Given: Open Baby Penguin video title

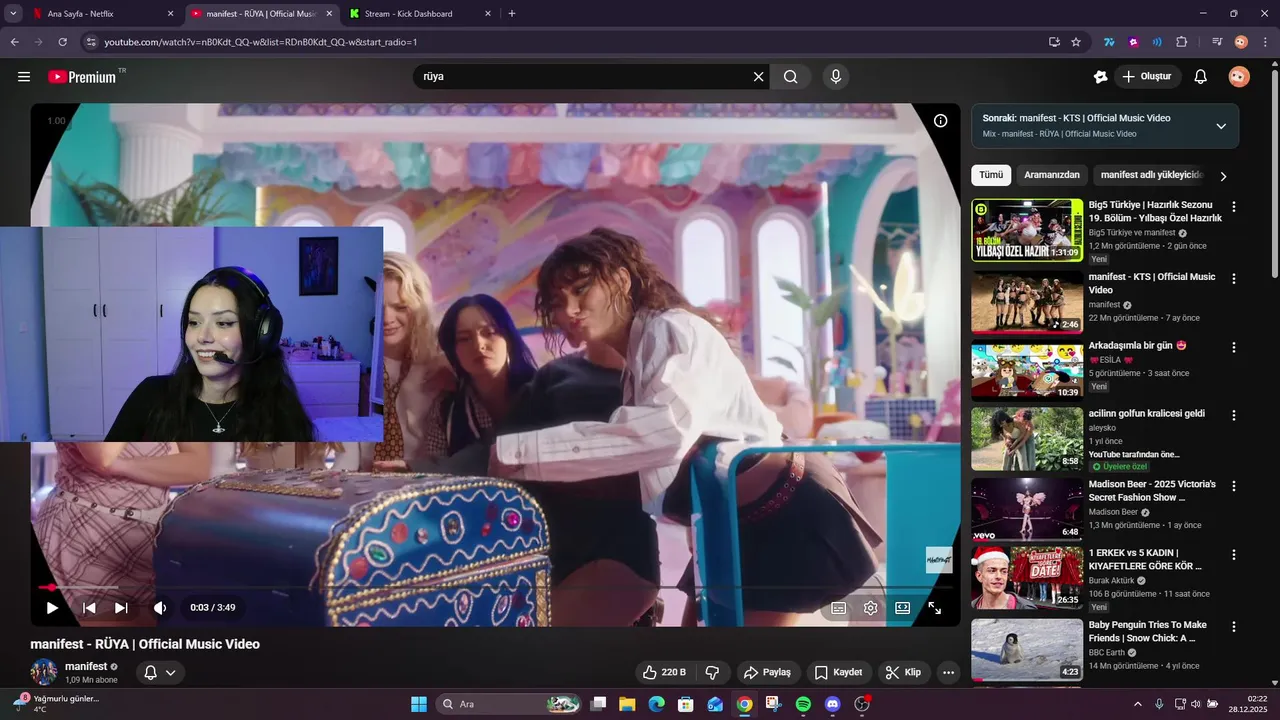Looking at the screenshot, I should (1147, 631).
